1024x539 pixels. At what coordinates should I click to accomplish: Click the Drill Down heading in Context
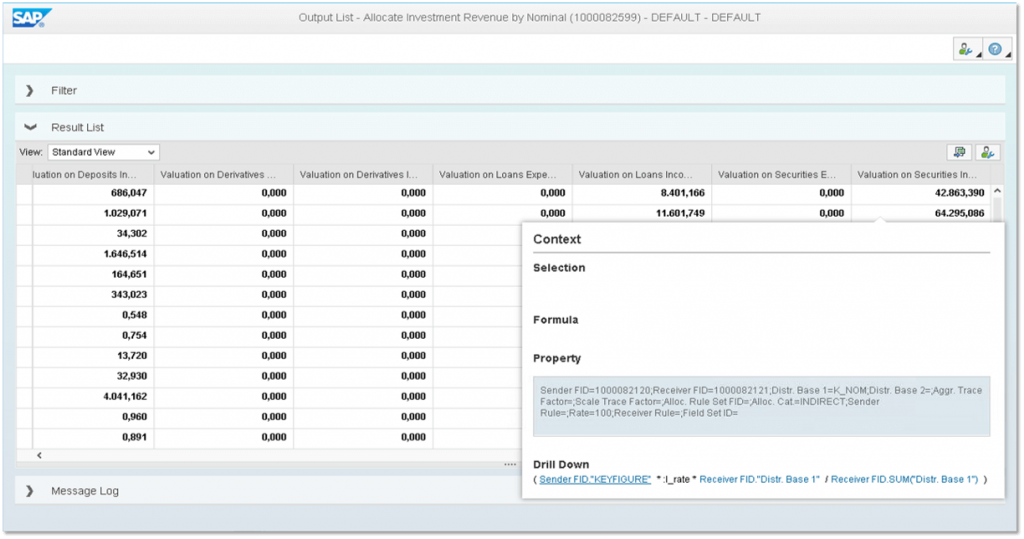[561, 465]
